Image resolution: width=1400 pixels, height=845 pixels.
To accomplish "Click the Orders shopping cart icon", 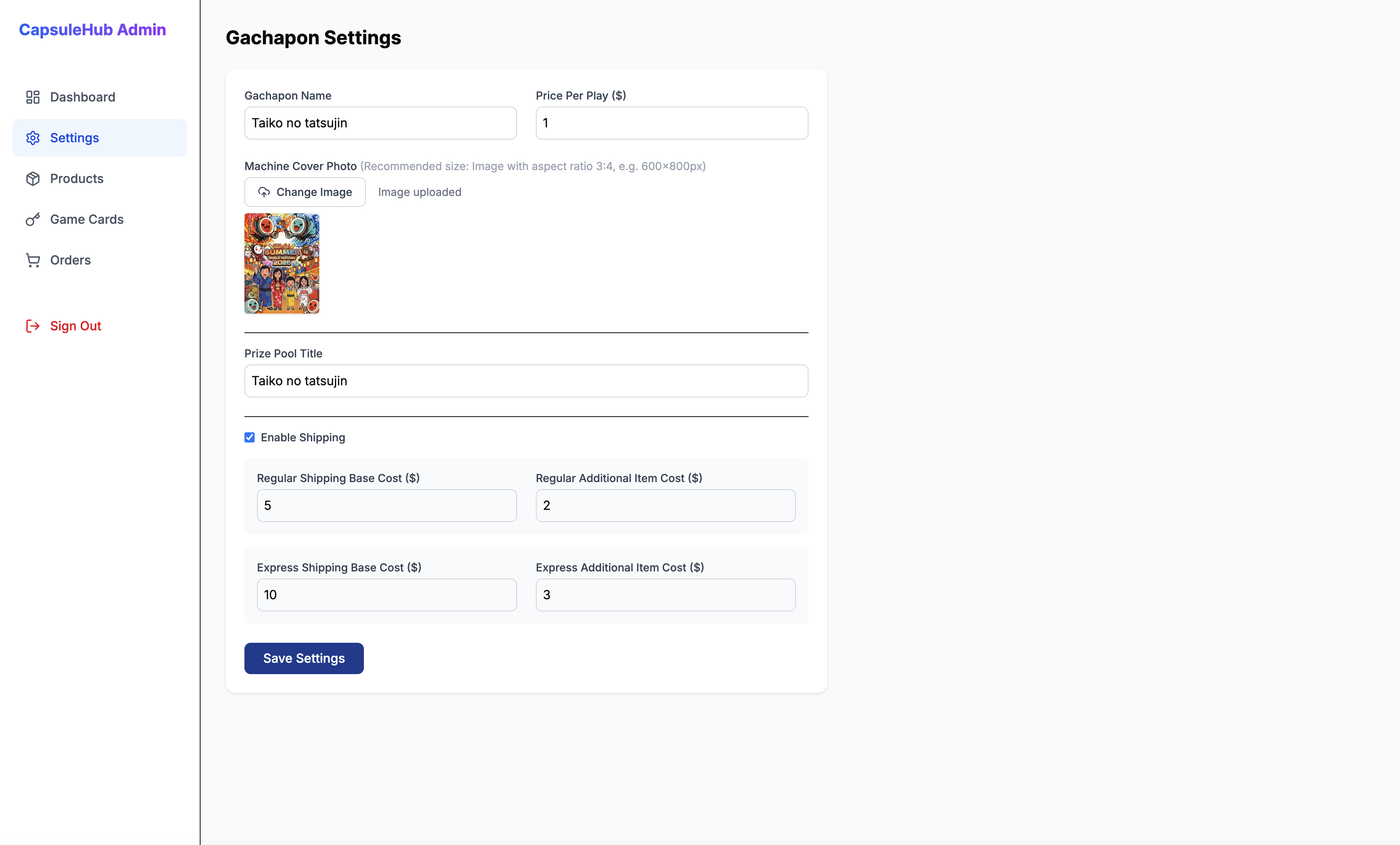I will pos(33,261).
